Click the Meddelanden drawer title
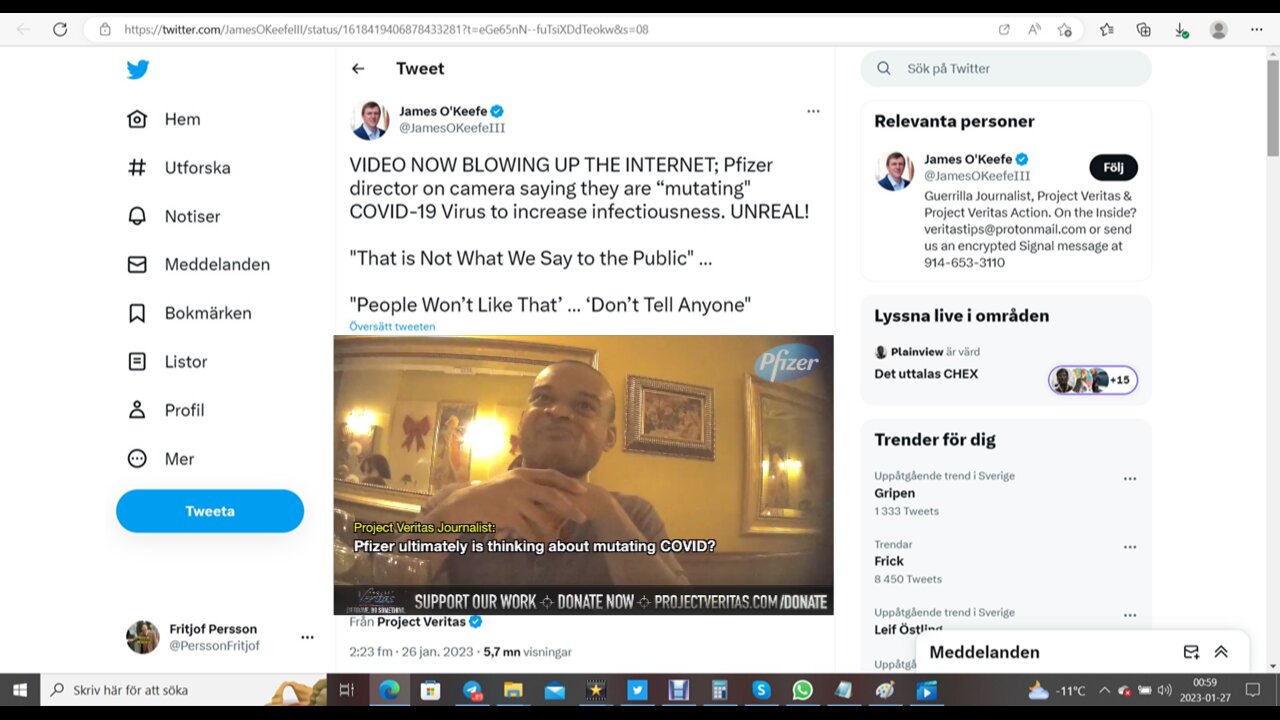 [x=984, y=652]
